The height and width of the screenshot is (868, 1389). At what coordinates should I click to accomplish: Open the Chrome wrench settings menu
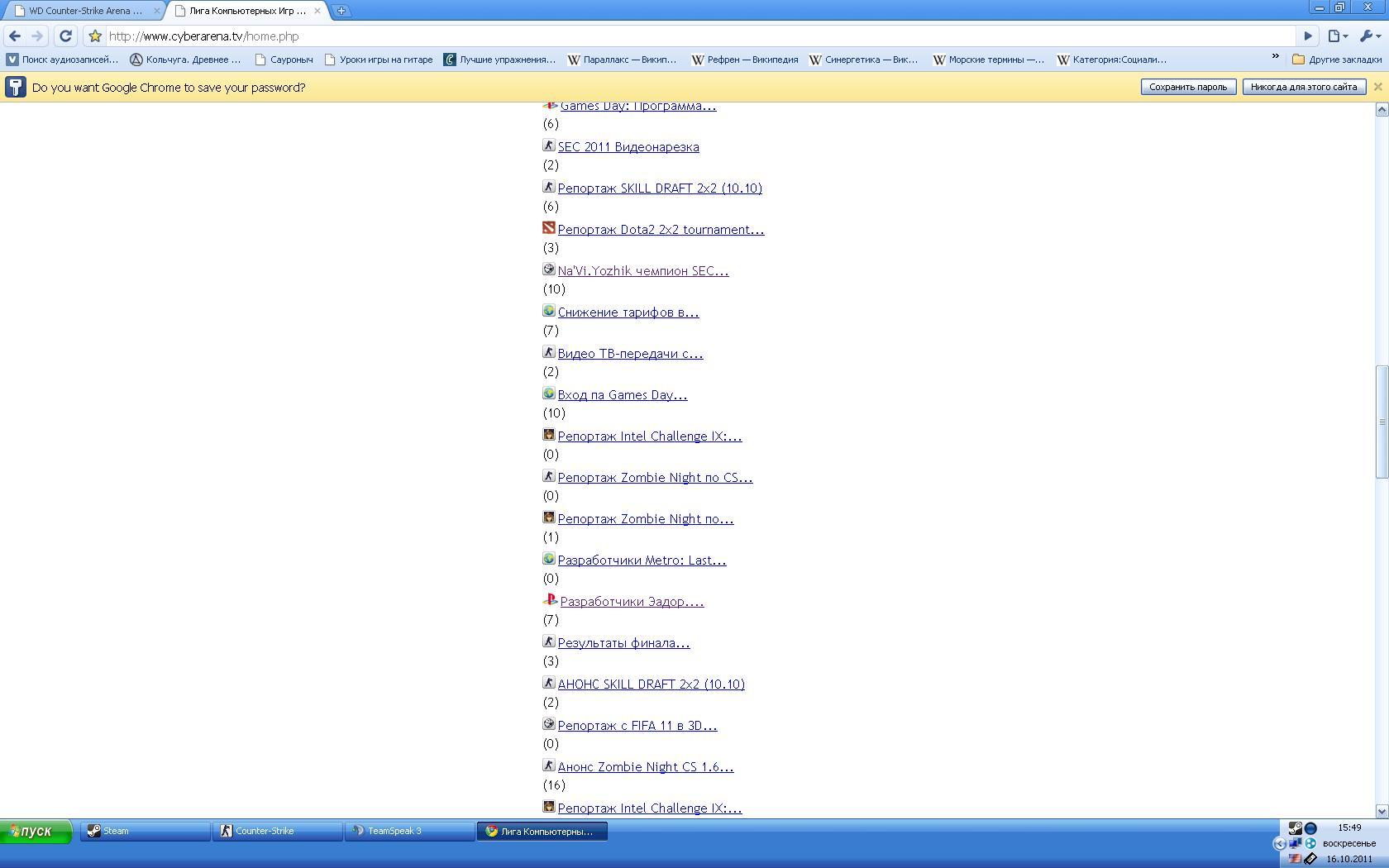(x=1370, y=36)
